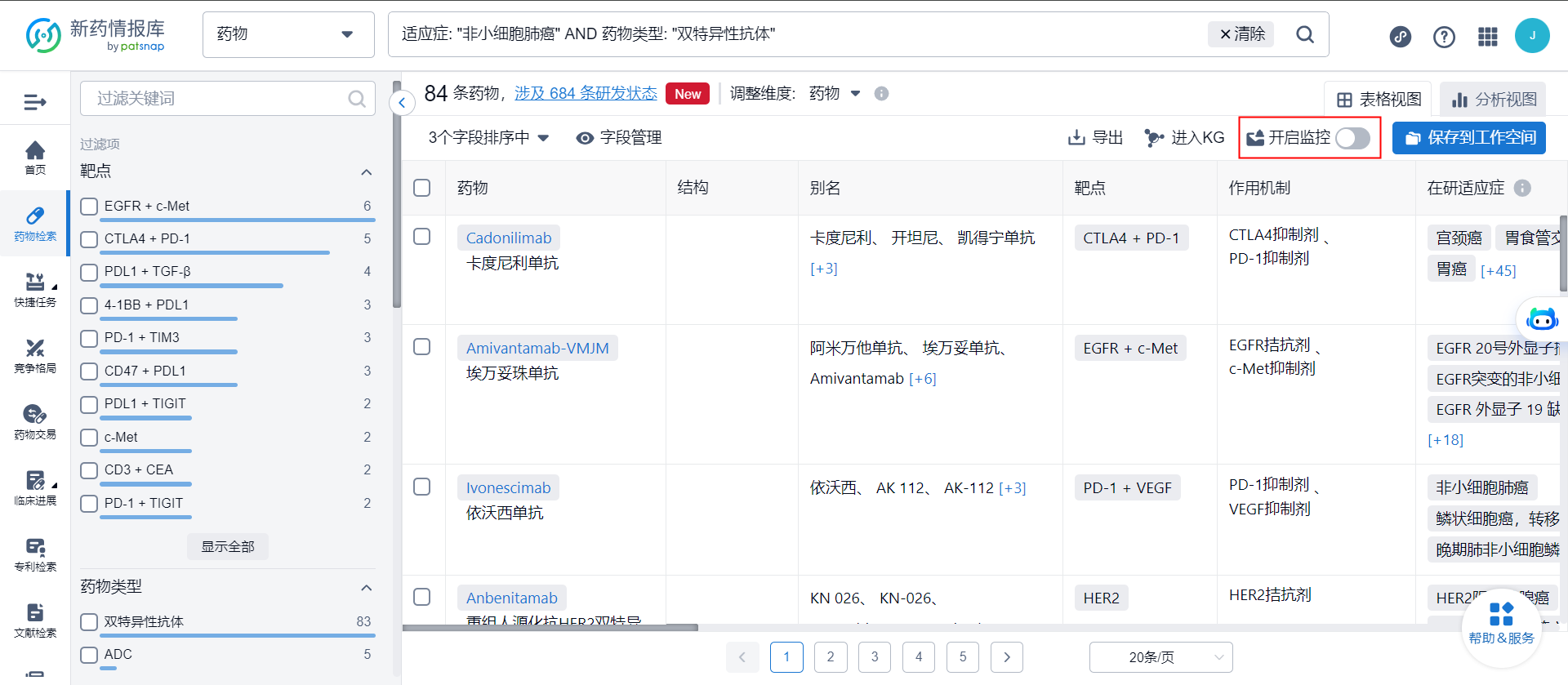The height and width of the screenshot is (685, 1568).
Task: Go to previous page arrow
Action: coord(742,657)
